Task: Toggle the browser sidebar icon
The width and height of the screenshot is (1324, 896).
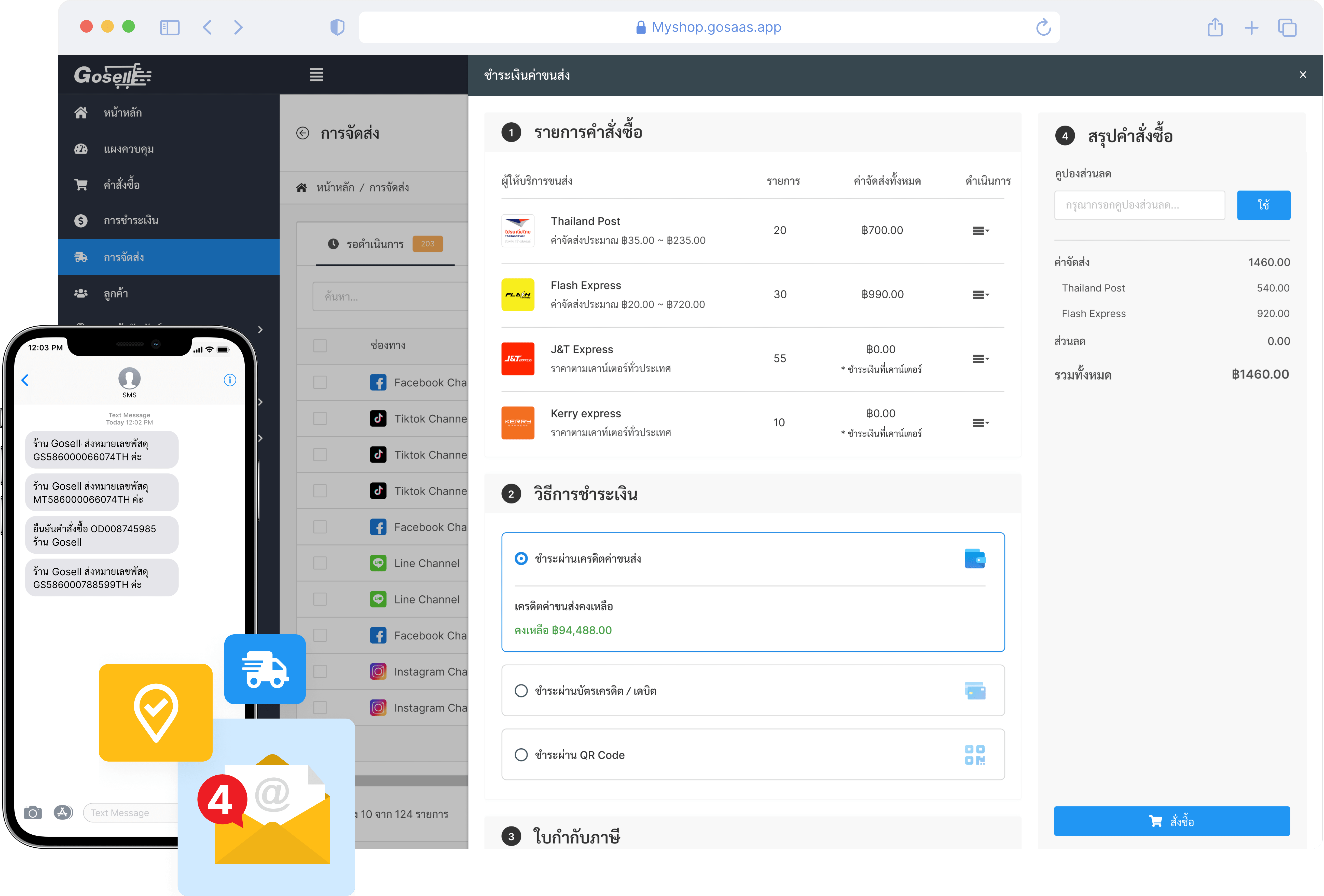Action: point(170,27)
